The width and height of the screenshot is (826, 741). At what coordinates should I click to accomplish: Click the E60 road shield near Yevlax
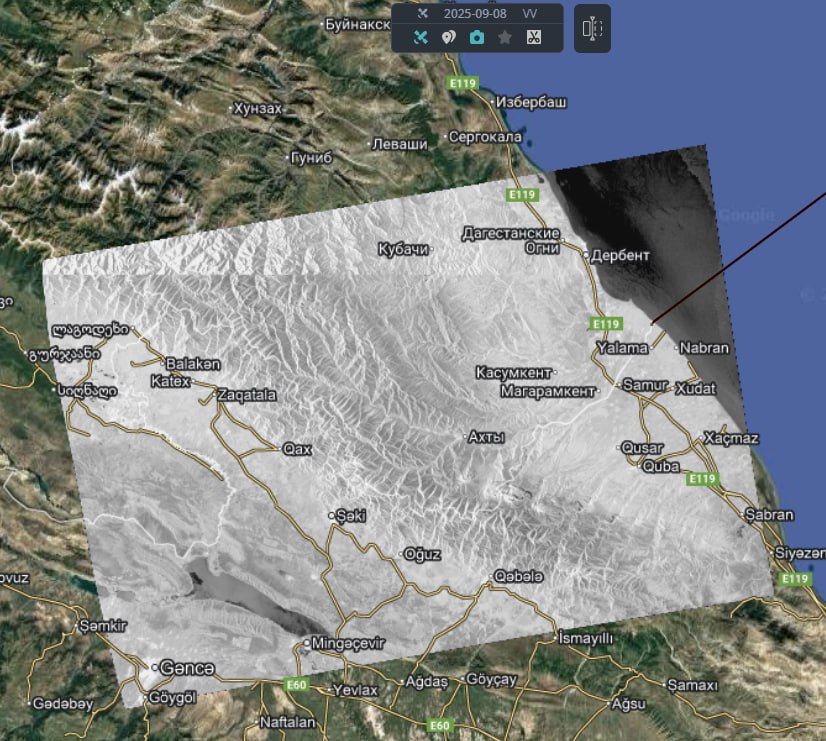[x=297, y=685]
